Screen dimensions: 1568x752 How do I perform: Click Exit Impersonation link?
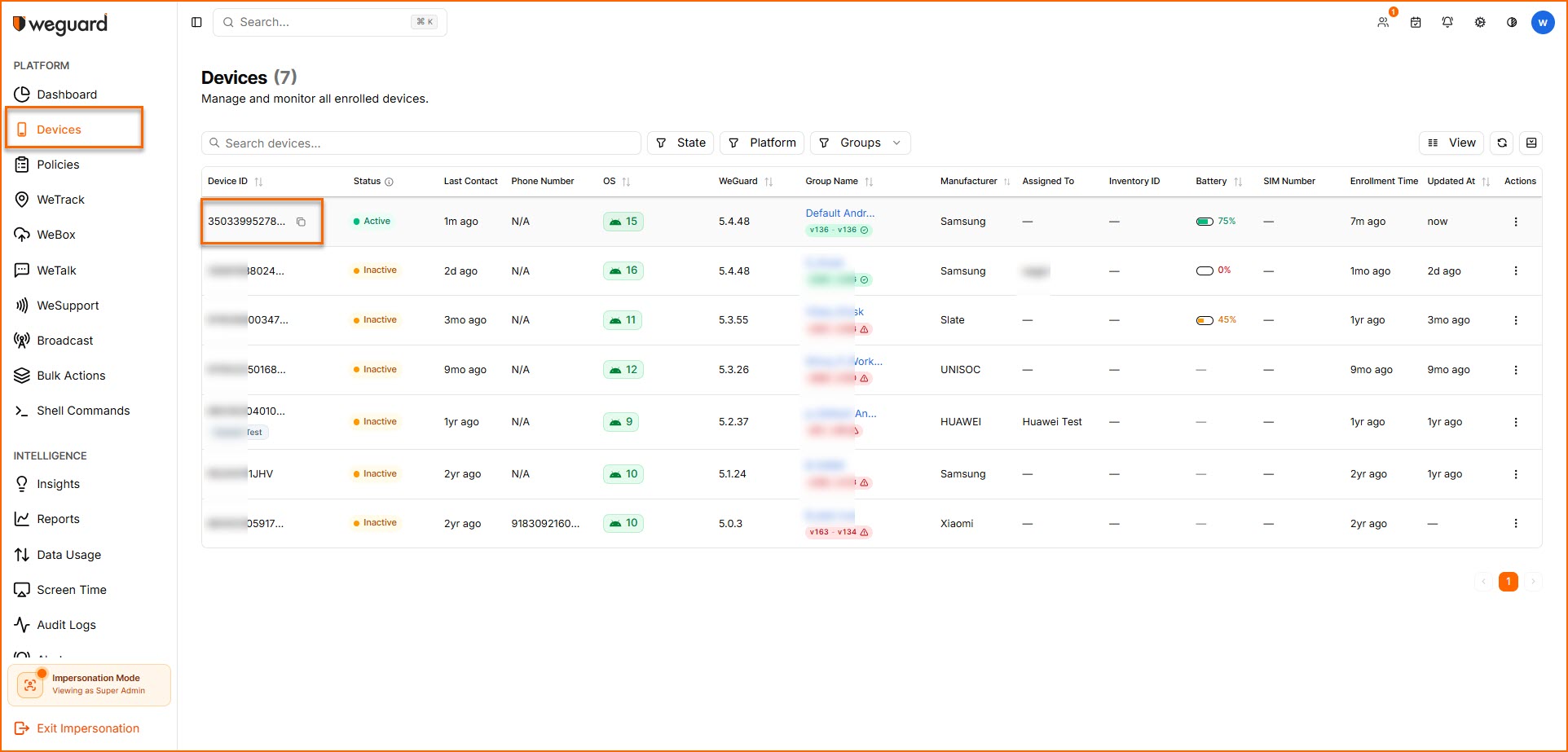tap(87, 728)
